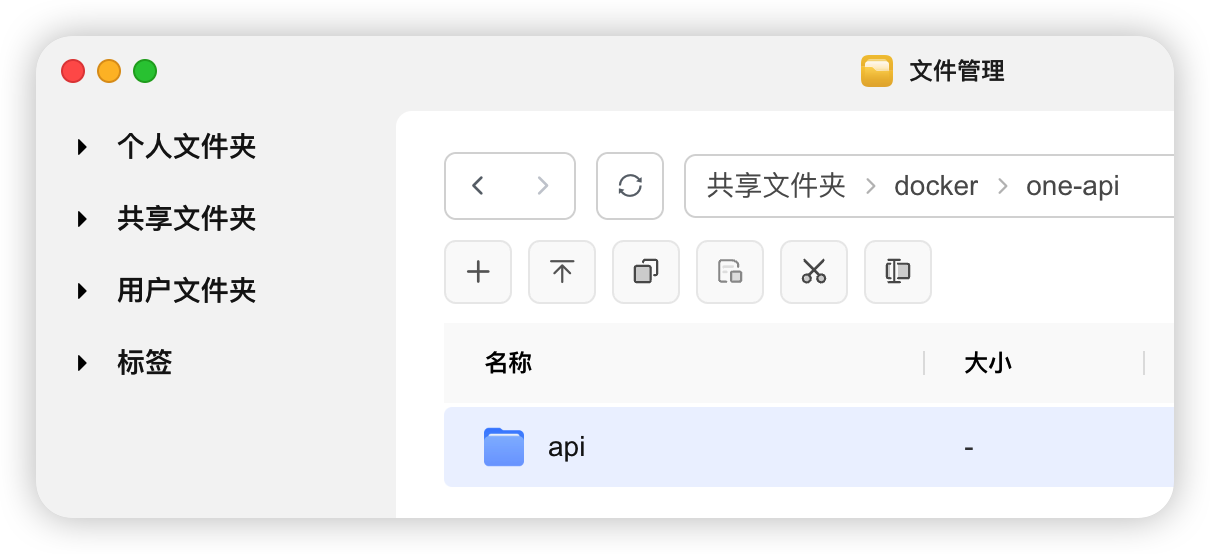Select 用户文件夹 label in the sidebar

187,291
